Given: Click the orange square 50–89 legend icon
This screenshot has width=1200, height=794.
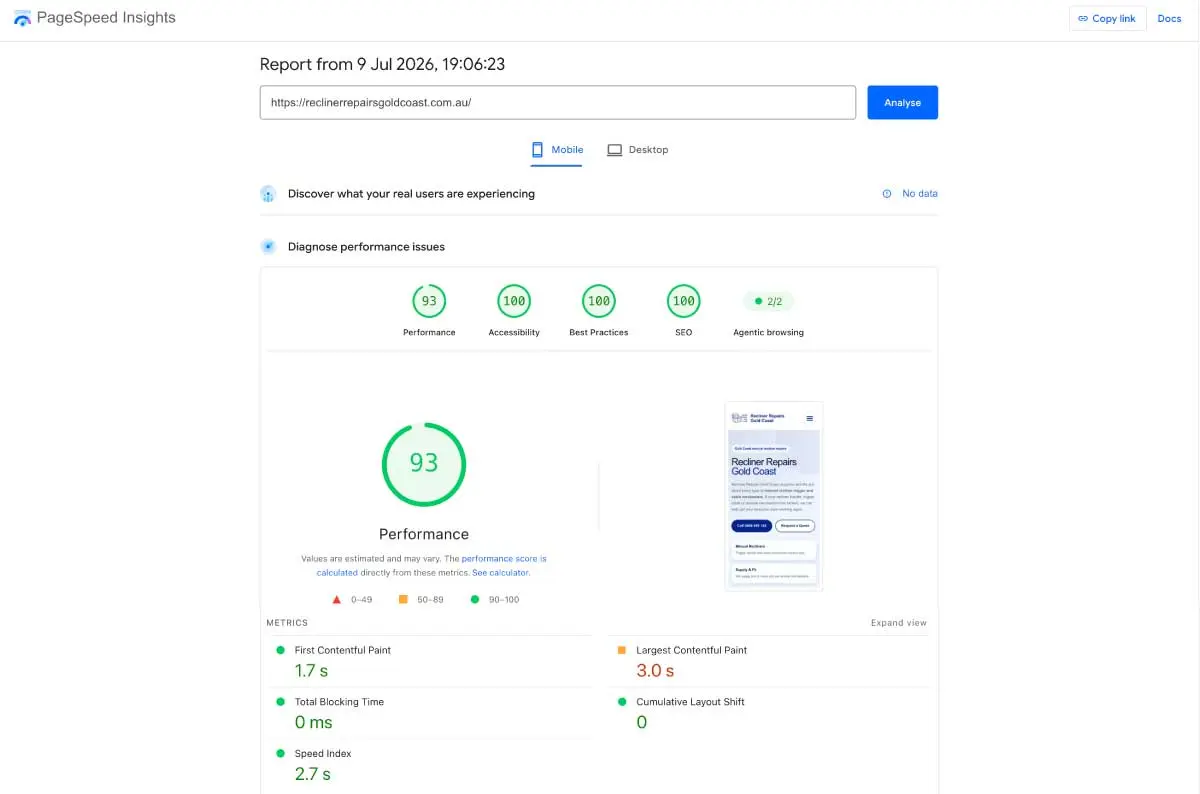Looking at the screenshot, I should [403, 599].
